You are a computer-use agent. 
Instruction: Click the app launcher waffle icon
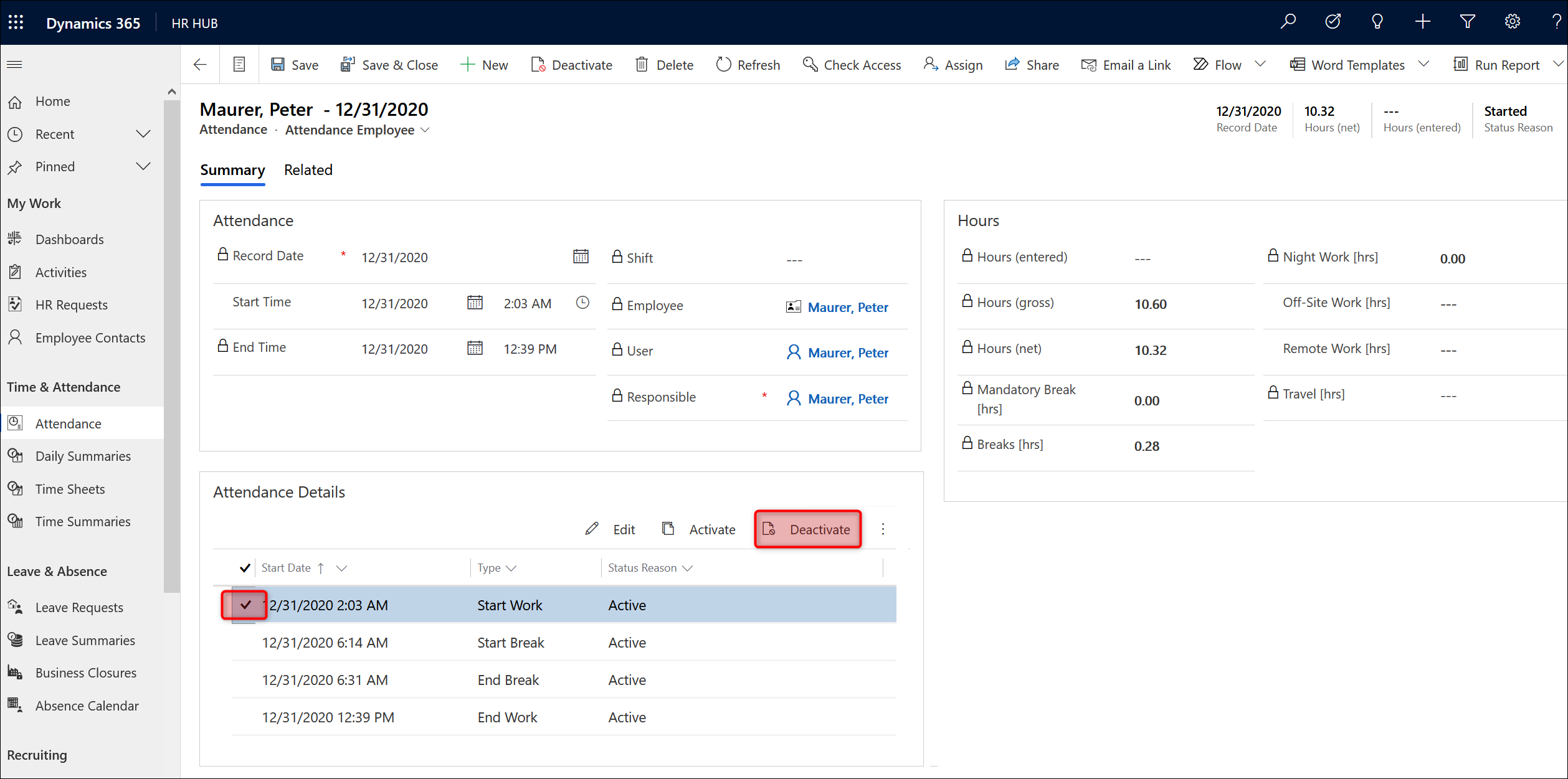pos(16,22)
